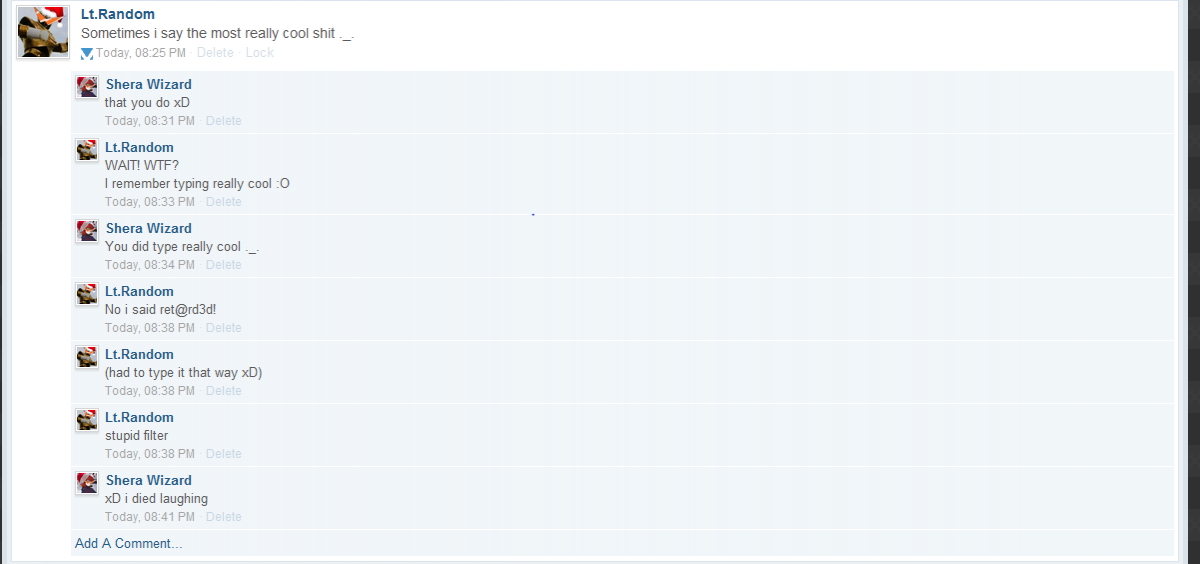Viewport: 1200px width, 564px height.
Task: Delete the 08:41 PM comment
Action: 224,517
